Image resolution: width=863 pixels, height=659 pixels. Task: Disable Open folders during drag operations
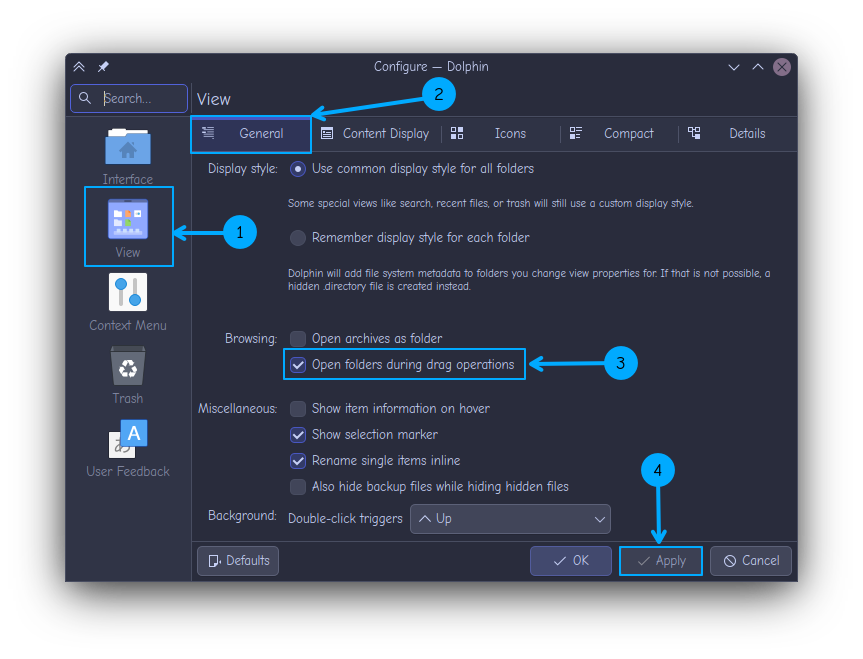[298, 365]
